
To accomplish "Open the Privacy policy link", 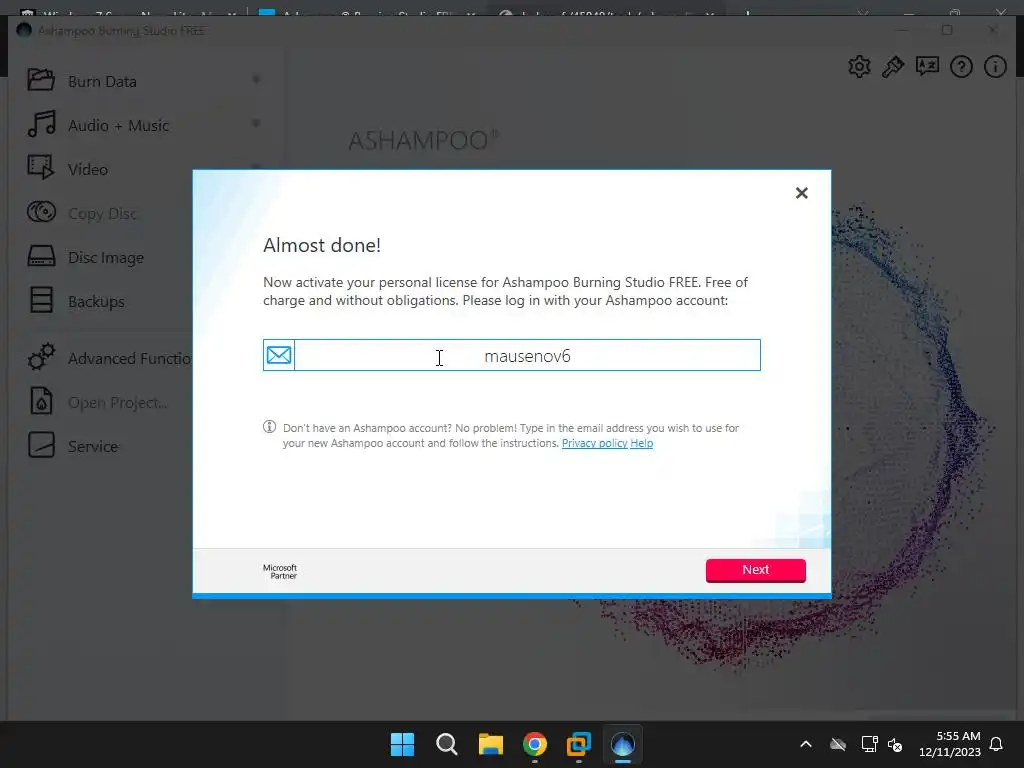I will coord(594,443).
